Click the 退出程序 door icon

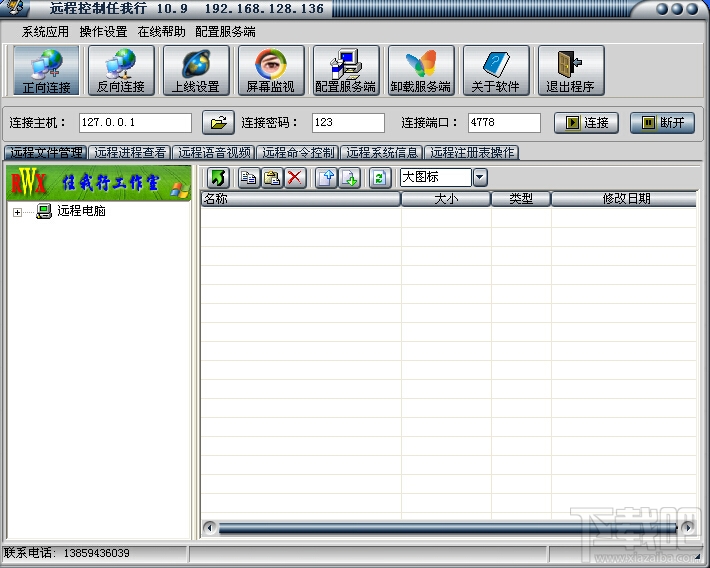571,70
